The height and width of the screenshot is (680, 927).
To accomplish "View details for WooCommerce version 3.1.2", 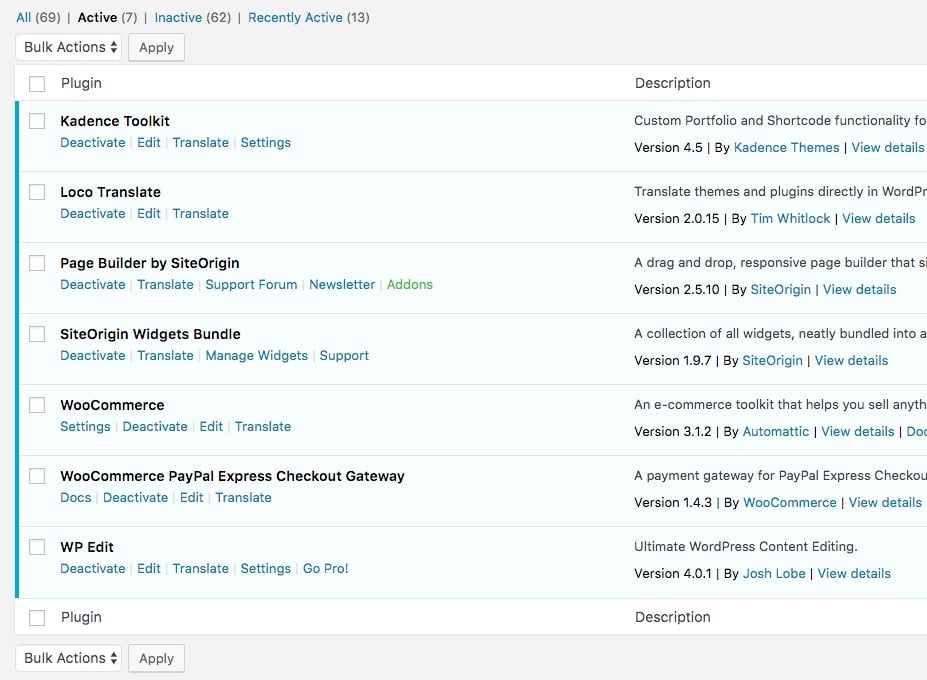I will pyautogui.click(x=858, y=431).
